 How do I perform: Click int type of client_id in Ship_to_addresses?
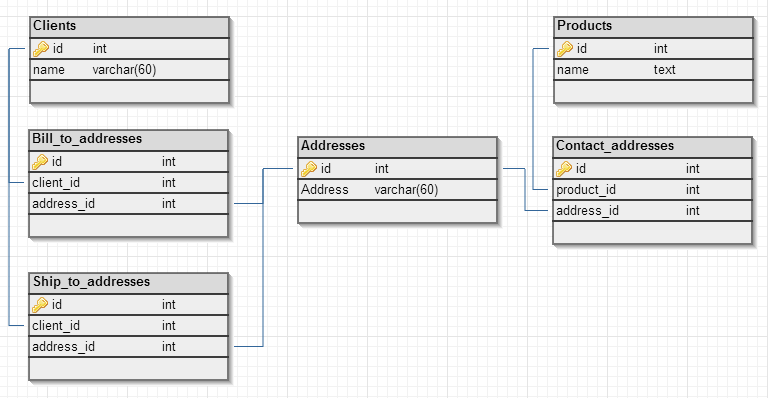point(168,326)
